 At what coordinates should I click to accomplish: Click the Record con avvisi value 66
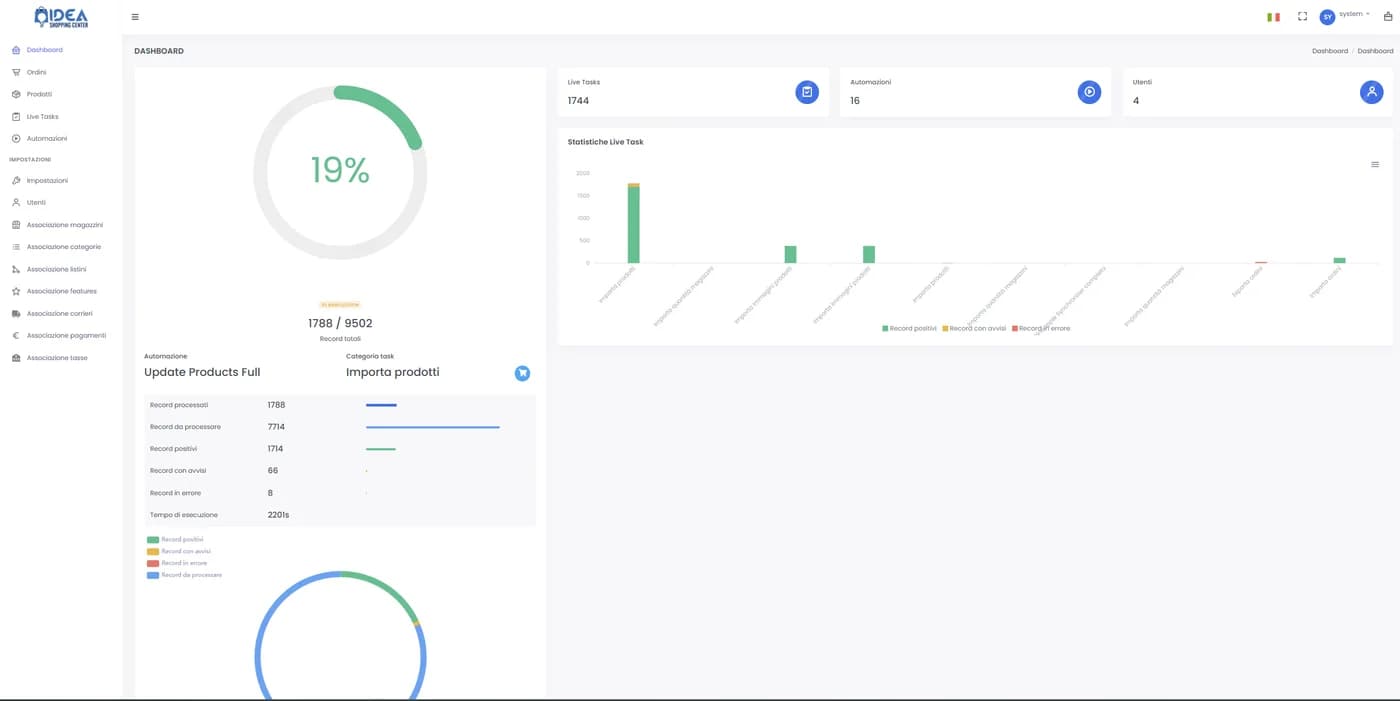273,471
